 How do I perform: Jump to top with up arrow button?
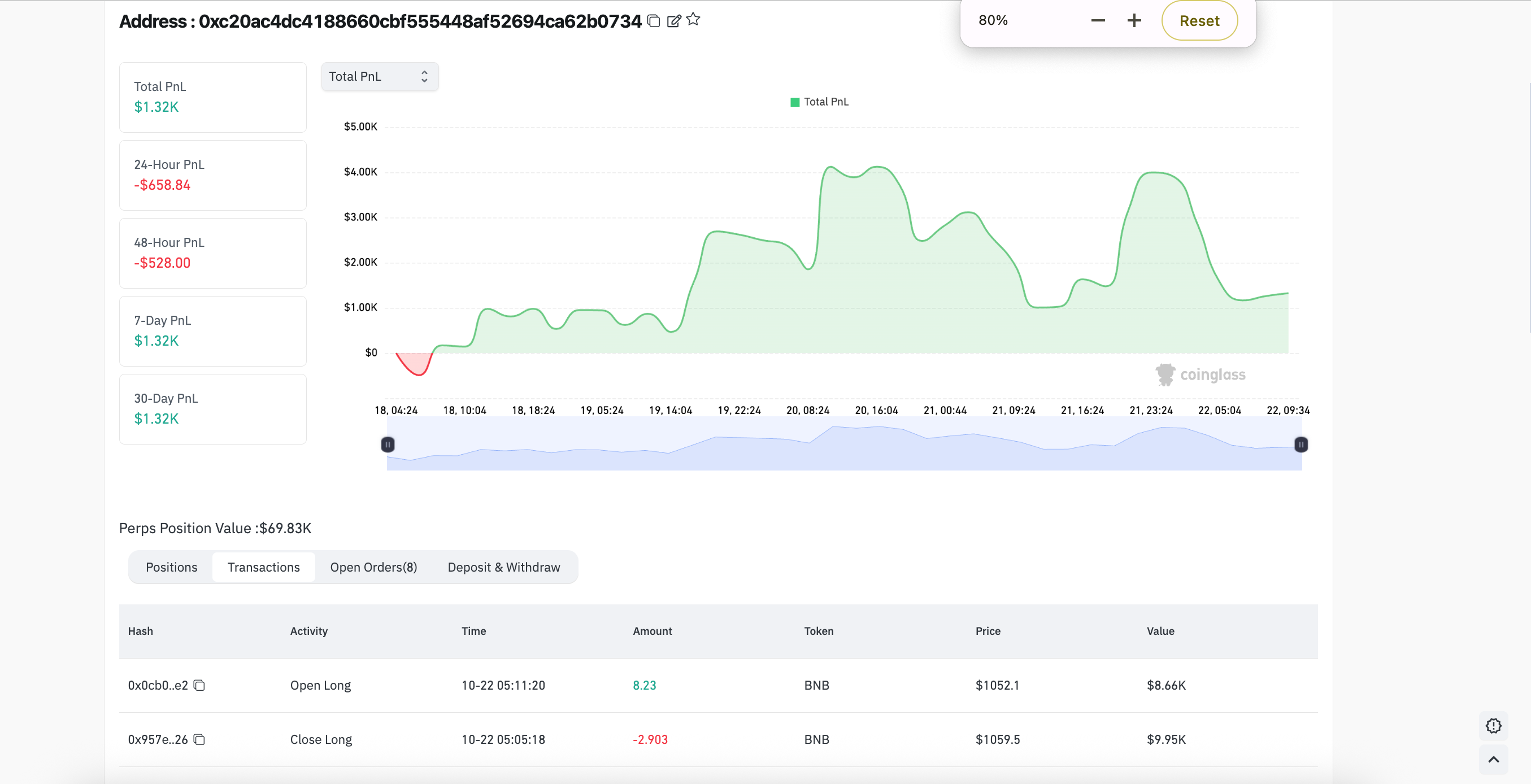(1493, 759)
